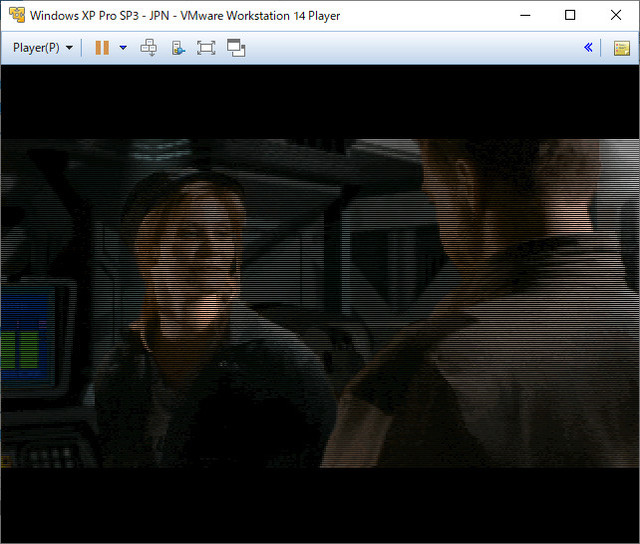
Task: Expand the power options dropdown arrow
Action: click(123, 48)
